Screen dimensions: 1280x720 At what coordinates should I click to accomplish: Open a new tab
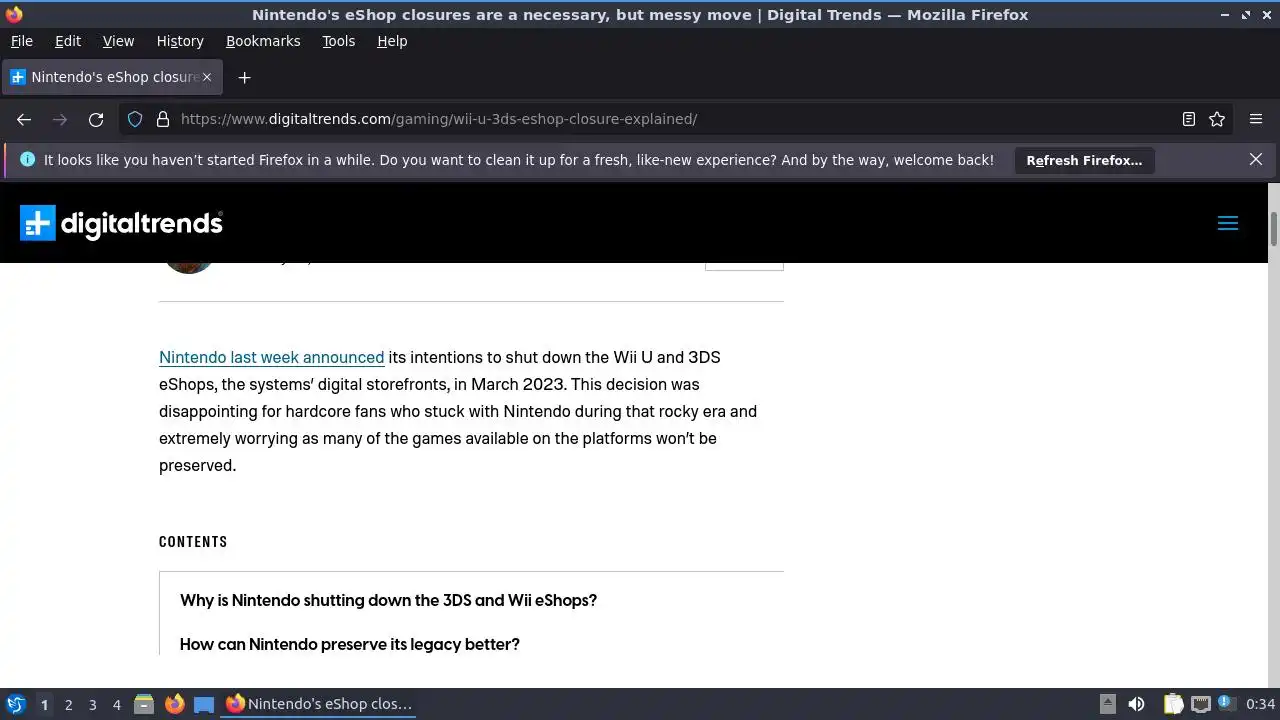point(244,77)
